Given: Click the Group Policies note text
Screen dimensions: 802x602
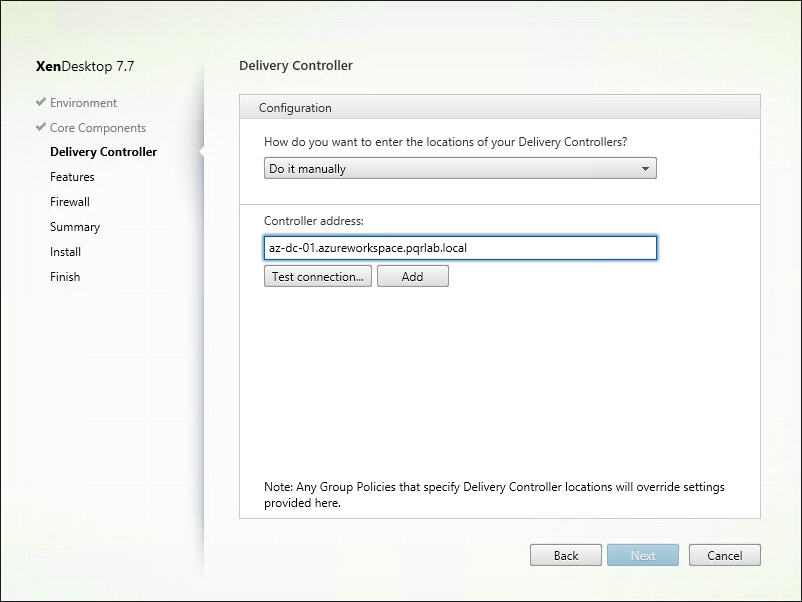Looking at the screenshot, I should (494, 495).
